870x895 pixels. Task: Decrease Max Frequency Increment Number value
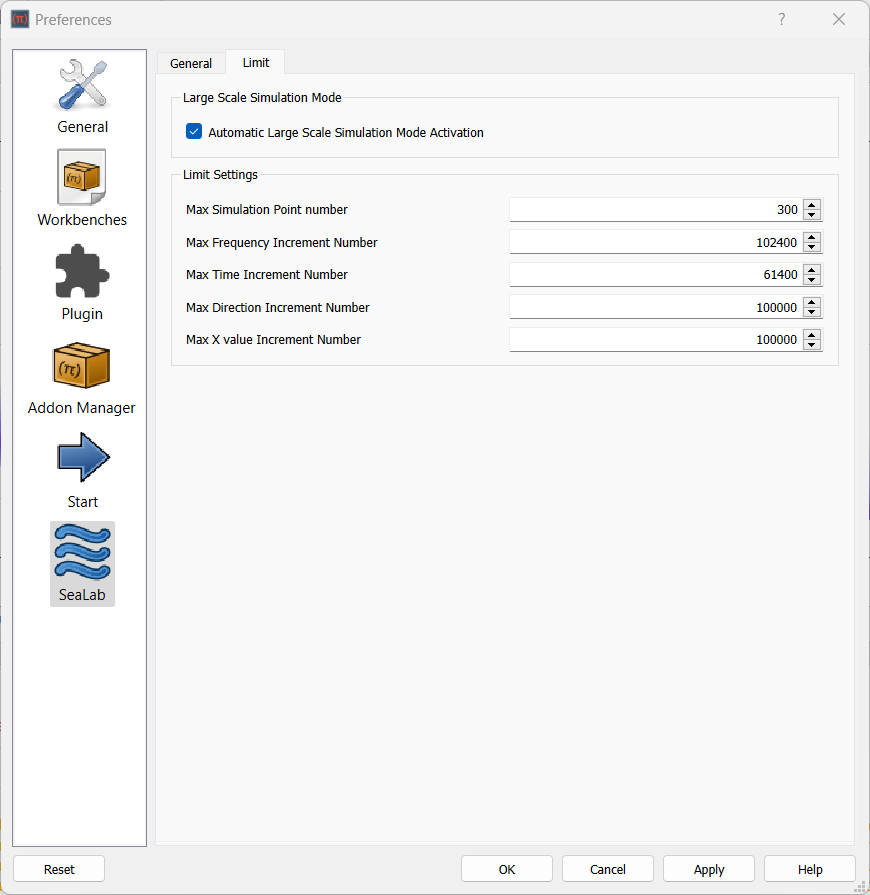(812, 246)
